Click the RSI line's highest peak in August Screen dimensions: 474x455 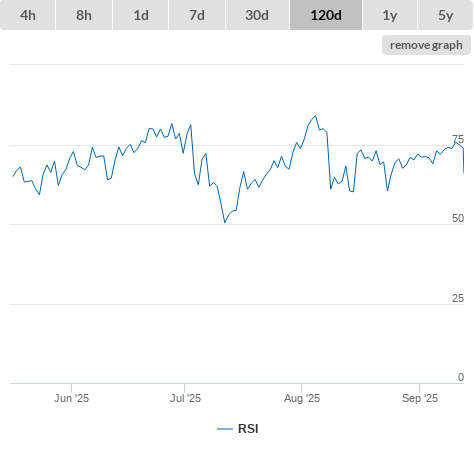(315, 116)
